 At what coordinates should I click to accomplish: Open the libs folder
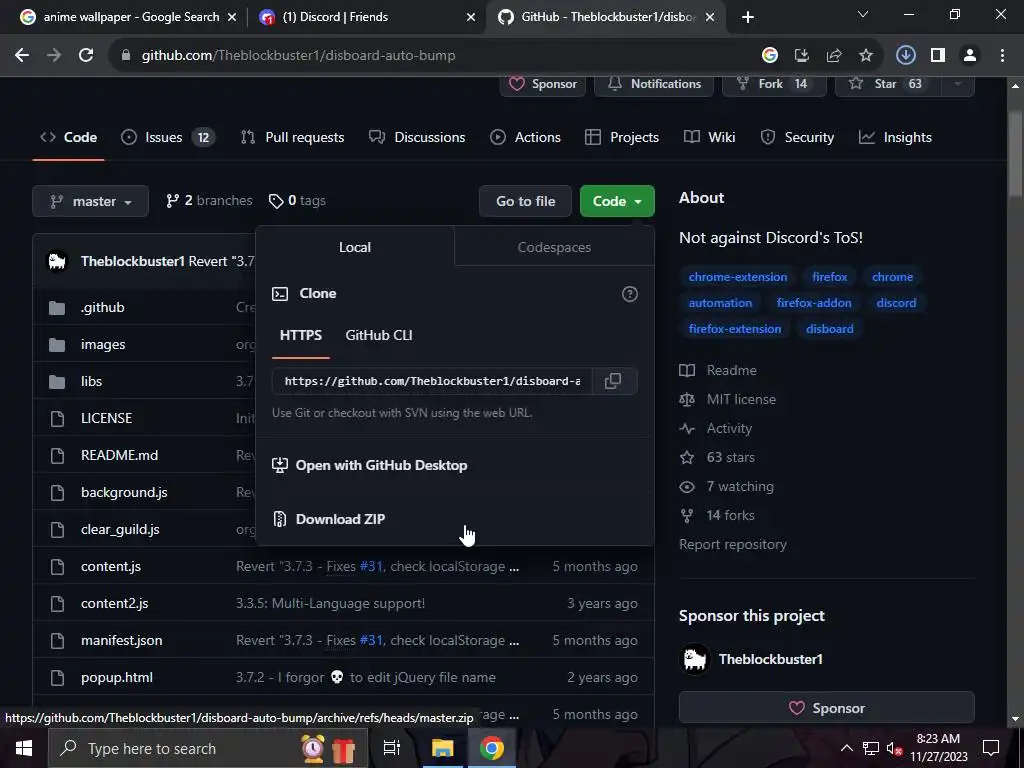91,381
